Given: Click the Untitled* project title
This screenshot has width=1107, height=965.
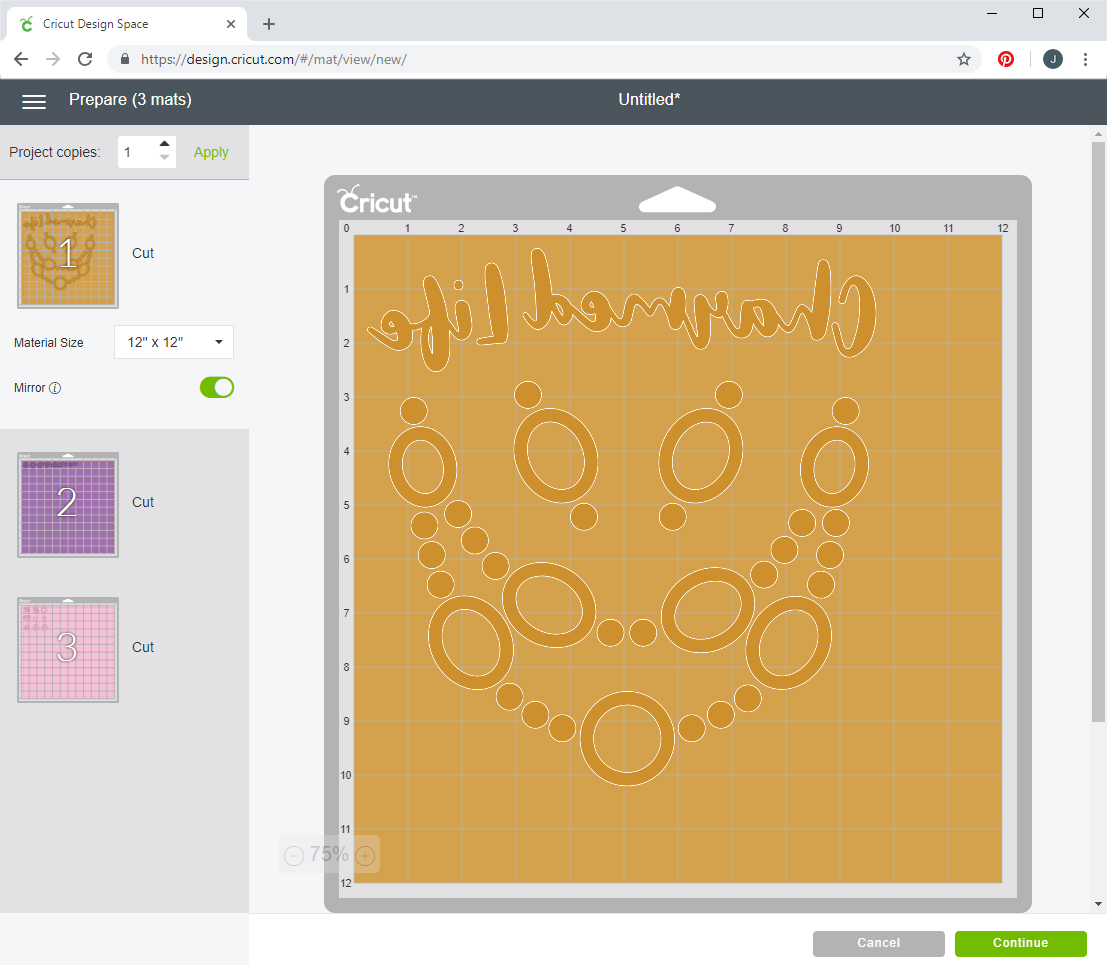Looking at the screenshot, I should (x=650, y=100).
